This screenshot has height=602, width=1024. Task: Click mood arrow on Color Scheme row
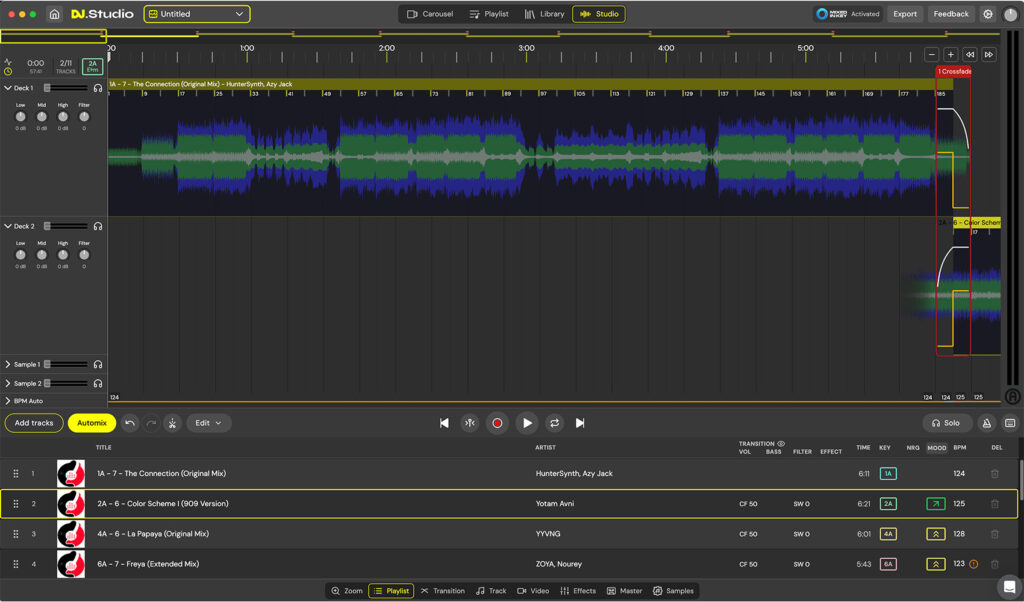click(x=936, y=503)
